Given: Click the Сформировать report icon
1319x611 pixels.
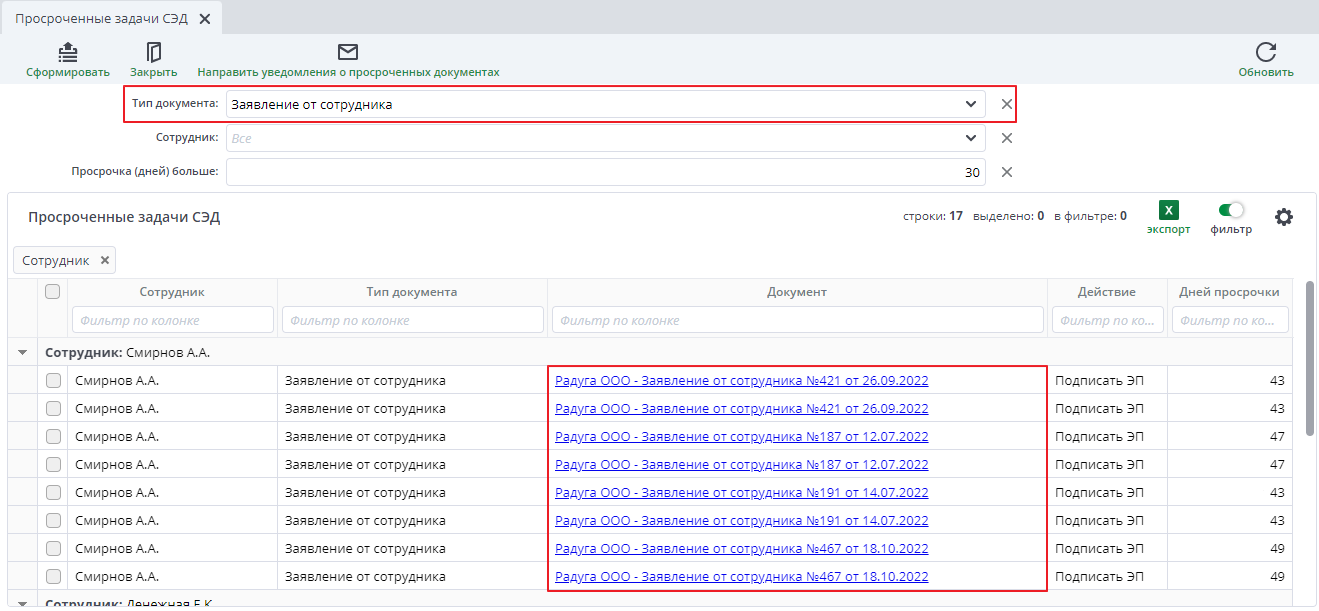Looking at the screenshot, I should (67, 52).
